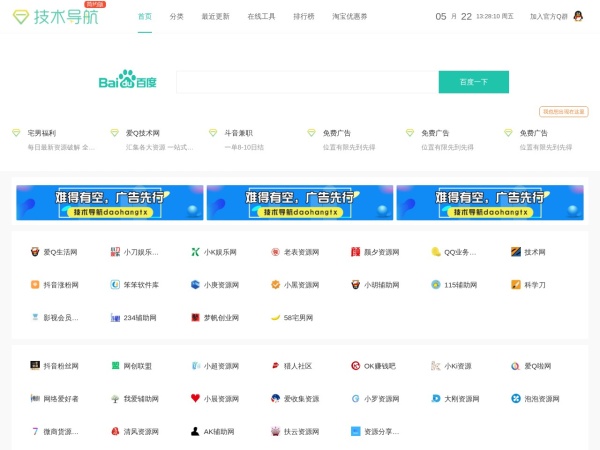600x450 pixels.
Task: Click the 笨笨软件库 icon
Action: 115,285
